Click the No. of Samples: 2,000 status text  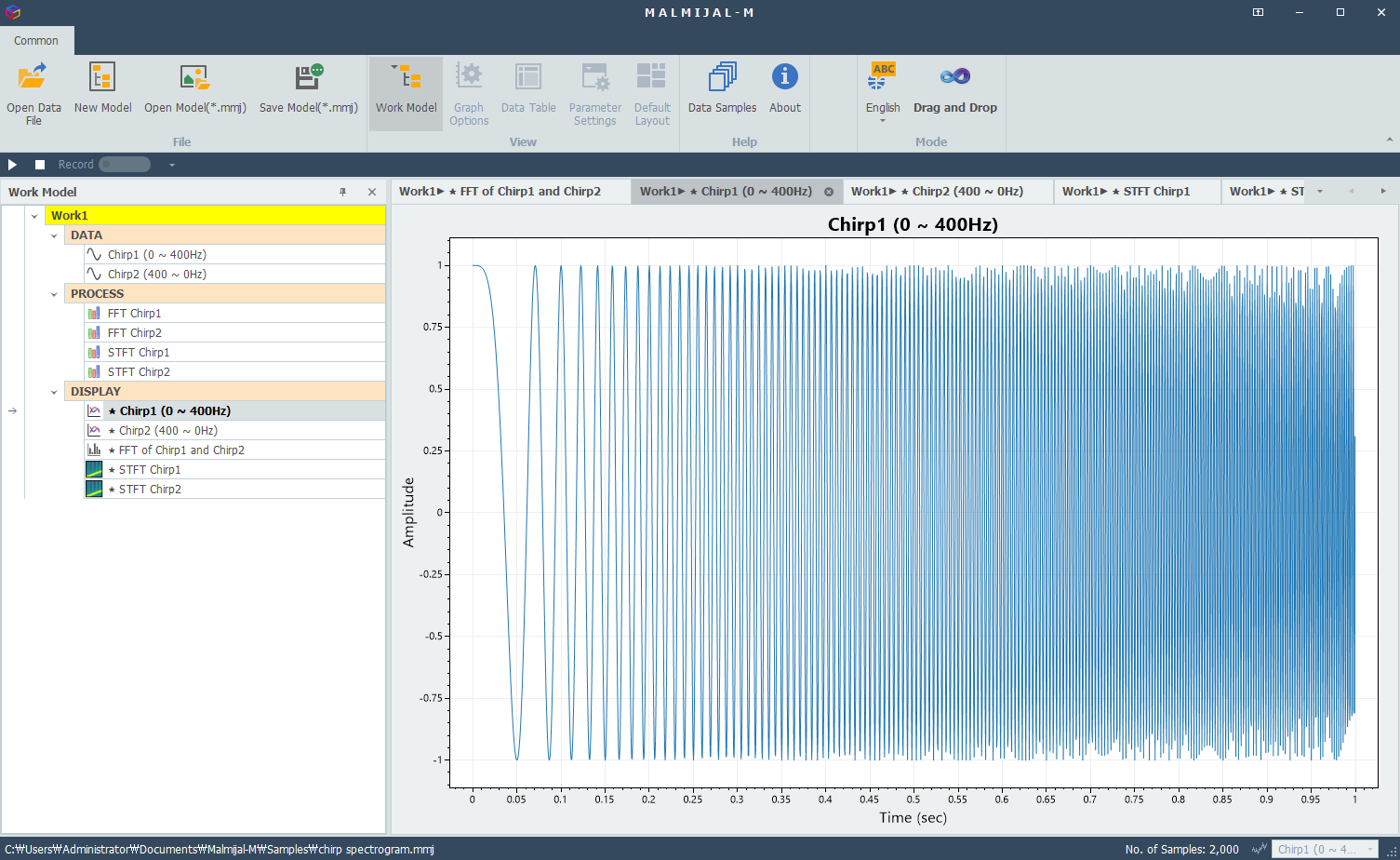(x=1181, y=849)
